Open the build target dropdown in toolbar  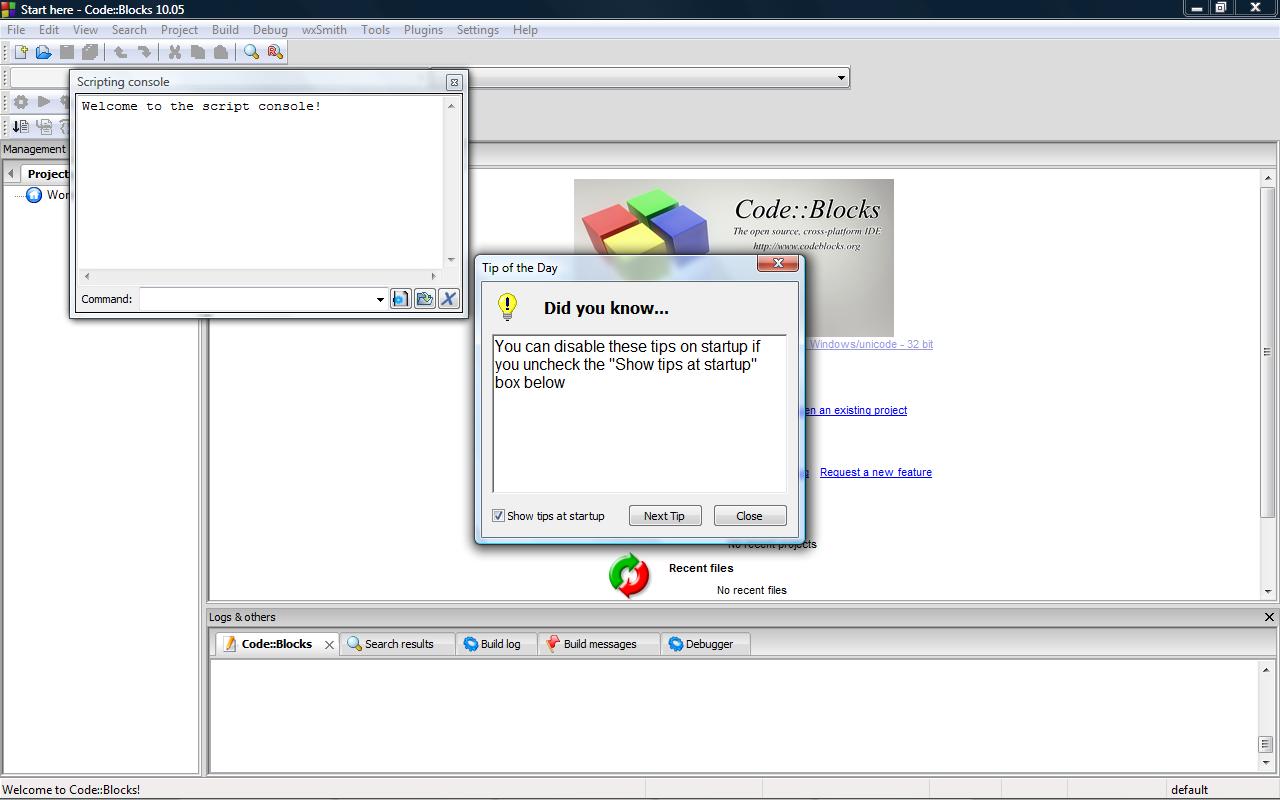click(841, 77)
